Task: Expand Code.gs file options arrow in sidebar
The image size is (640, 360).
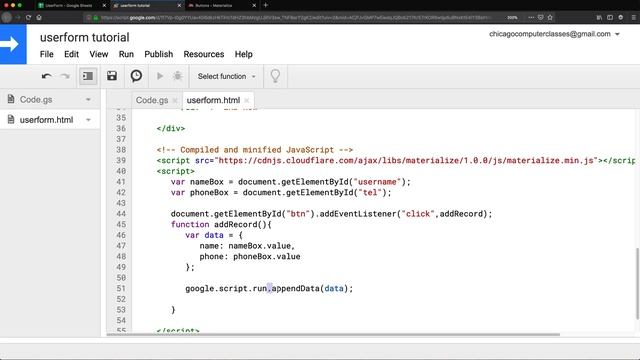Action: coord(88,100)
